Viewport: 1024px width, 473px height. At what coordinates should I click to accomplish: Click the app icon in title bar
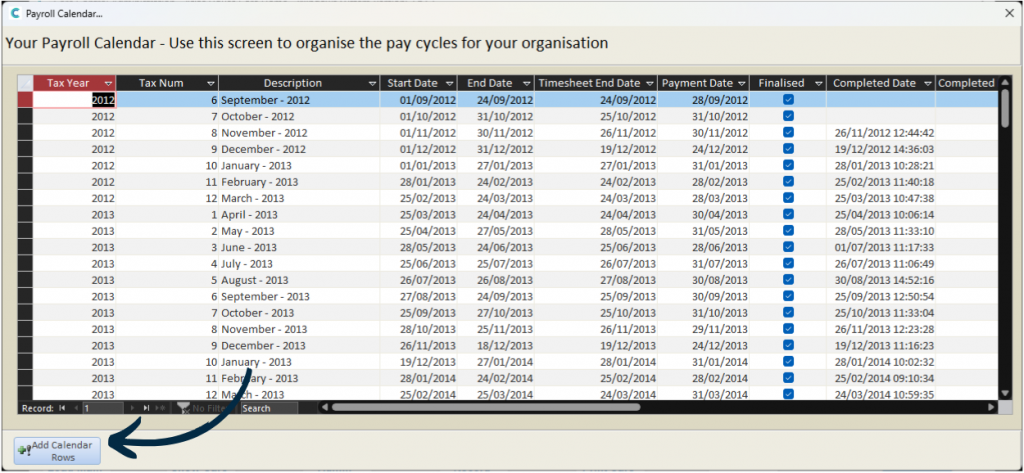pyautogui.click(x=14, y=15)
